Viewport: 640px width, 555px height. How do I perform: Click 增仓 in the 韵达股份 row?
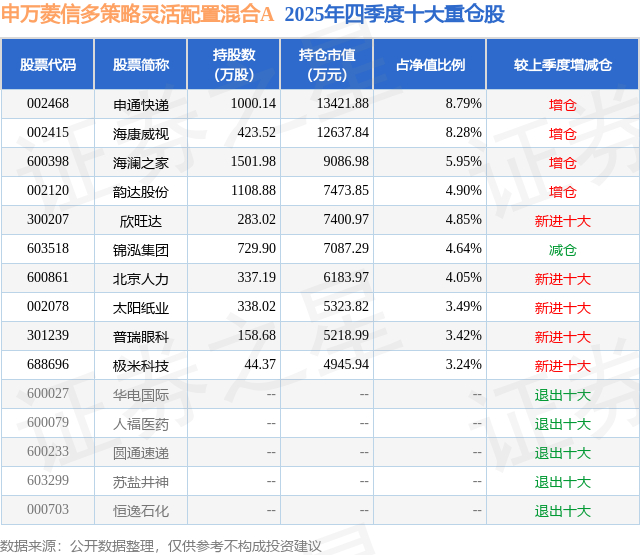click(x=563, y=192)
